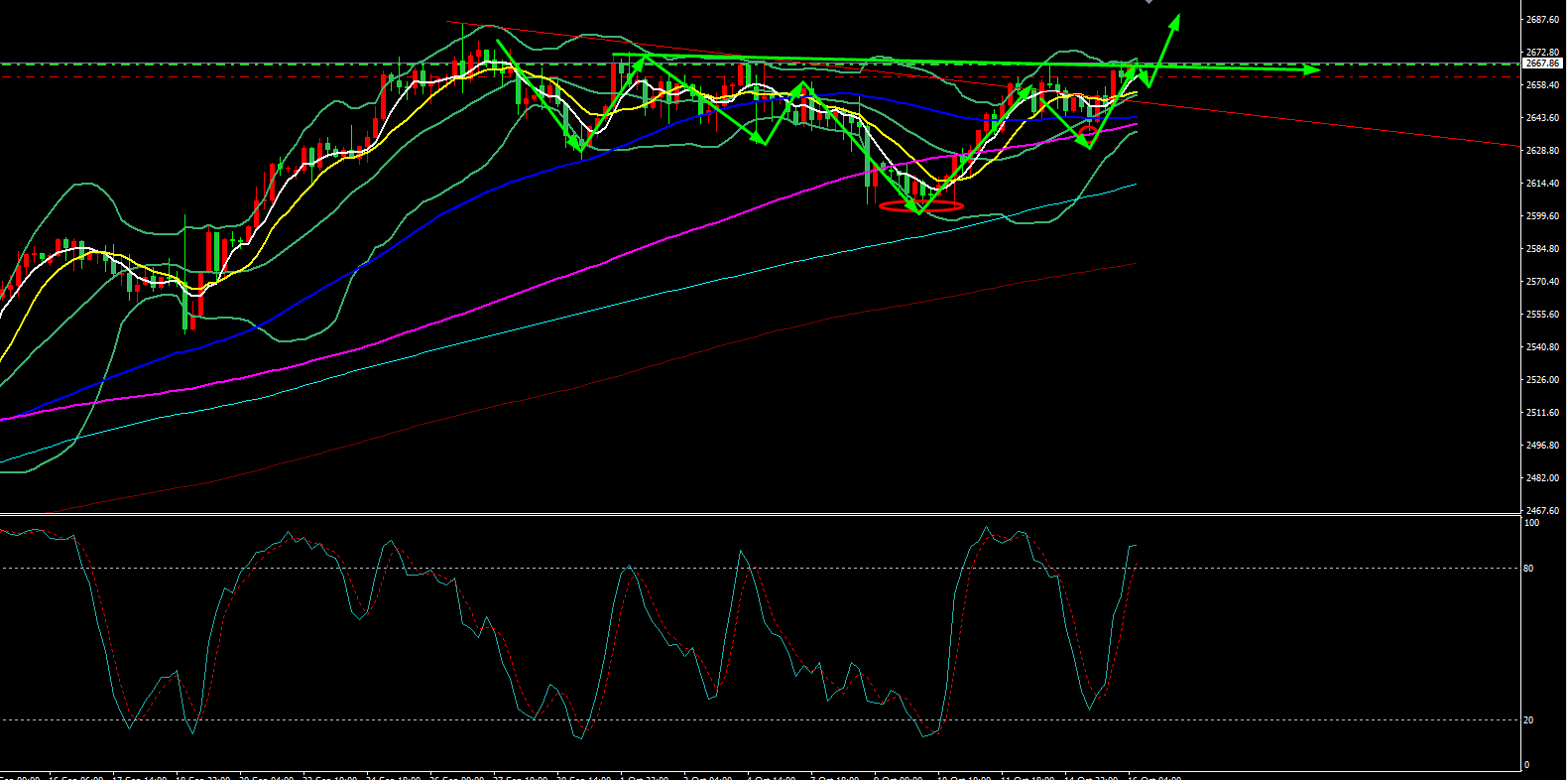Click the 2496.80 price axis label
This screenshot has height=780, width=1568.
pos(1541,446)
